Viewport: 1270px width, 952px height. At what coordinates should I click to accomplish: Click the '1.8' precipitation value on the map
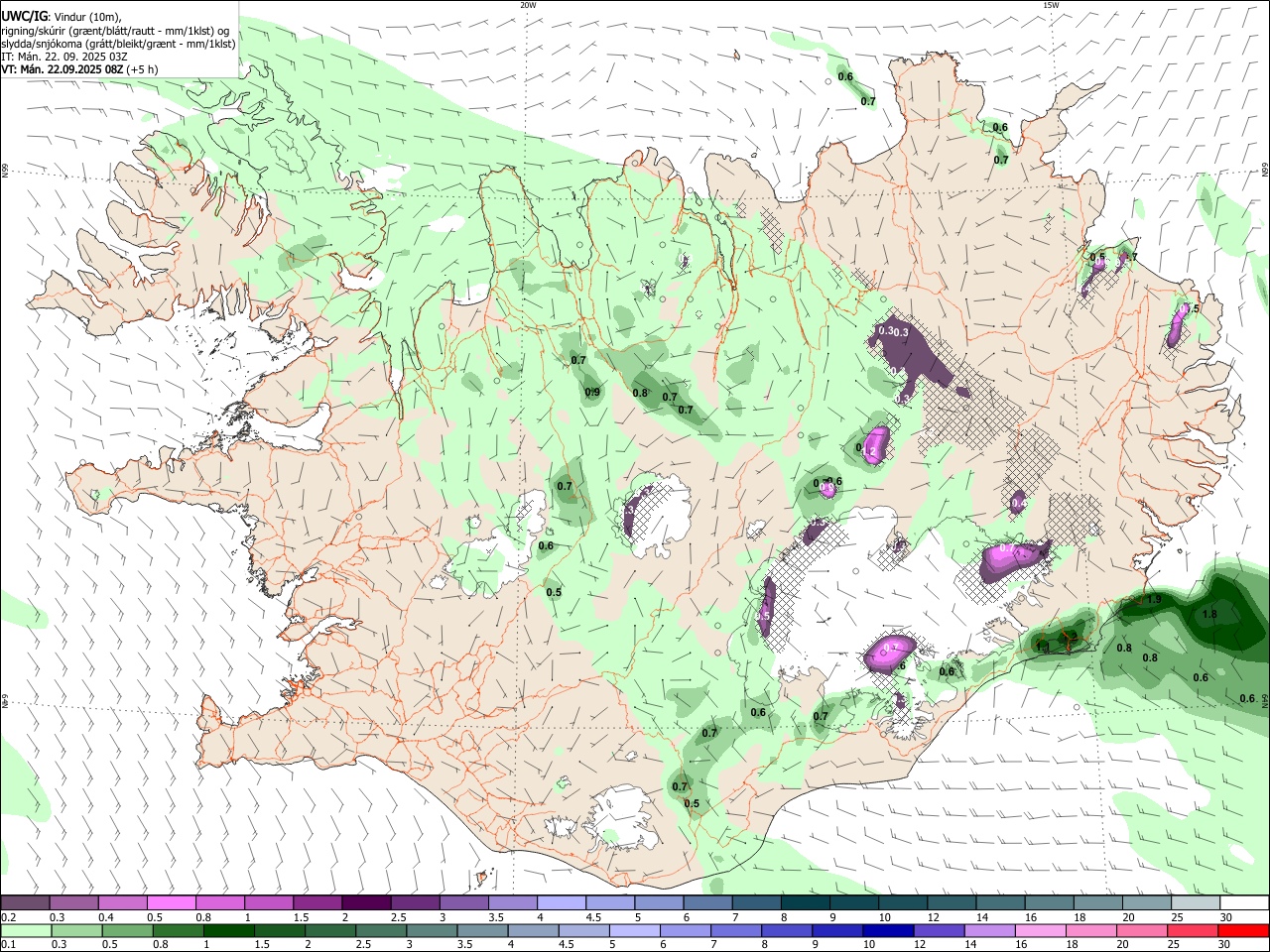pyautogui.click(x=1209, y=614)
